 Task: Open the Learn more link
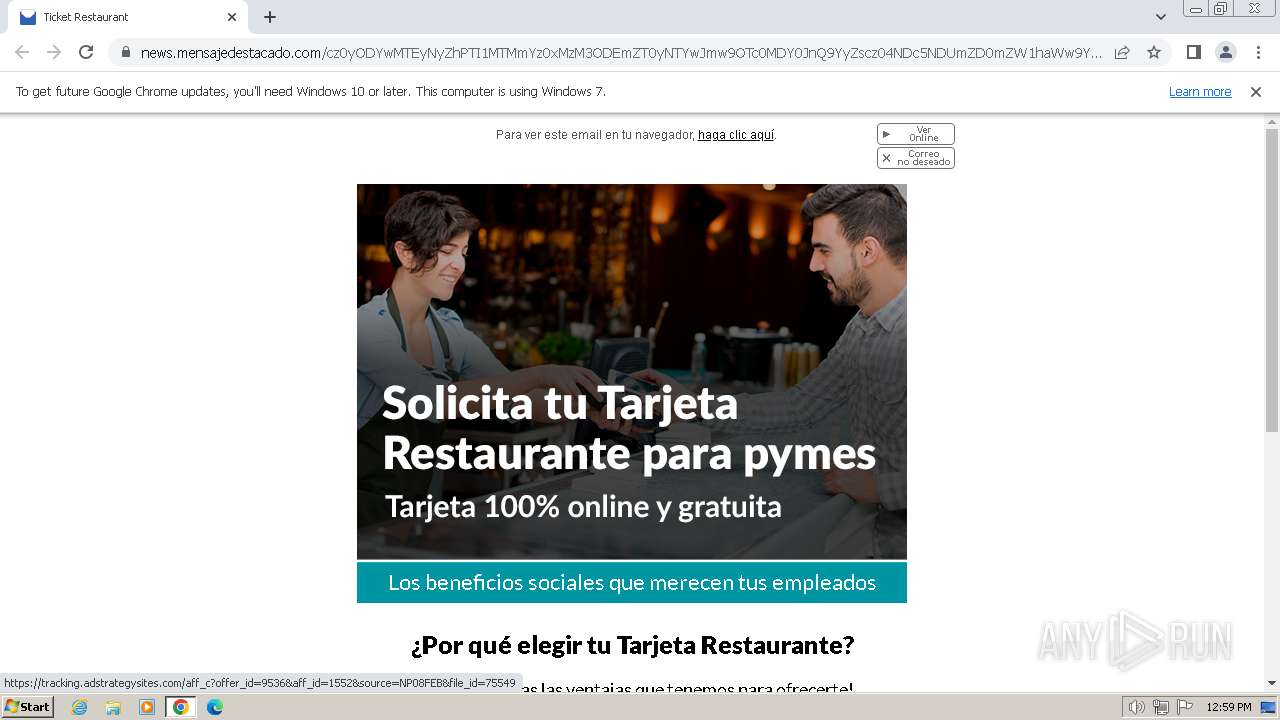point(1200,92)
